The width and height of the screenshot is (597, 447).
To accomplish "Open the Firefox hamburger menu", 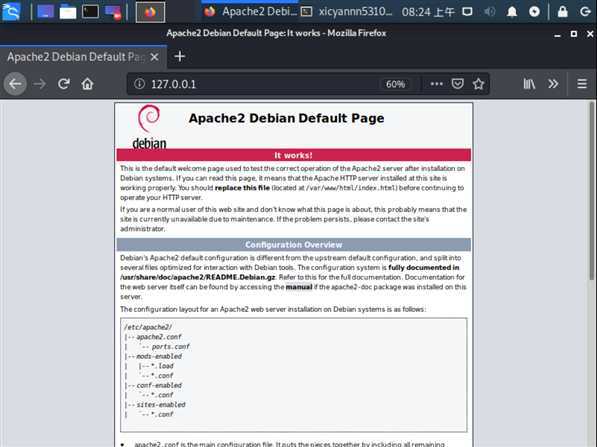I will [x=582, y=84].
